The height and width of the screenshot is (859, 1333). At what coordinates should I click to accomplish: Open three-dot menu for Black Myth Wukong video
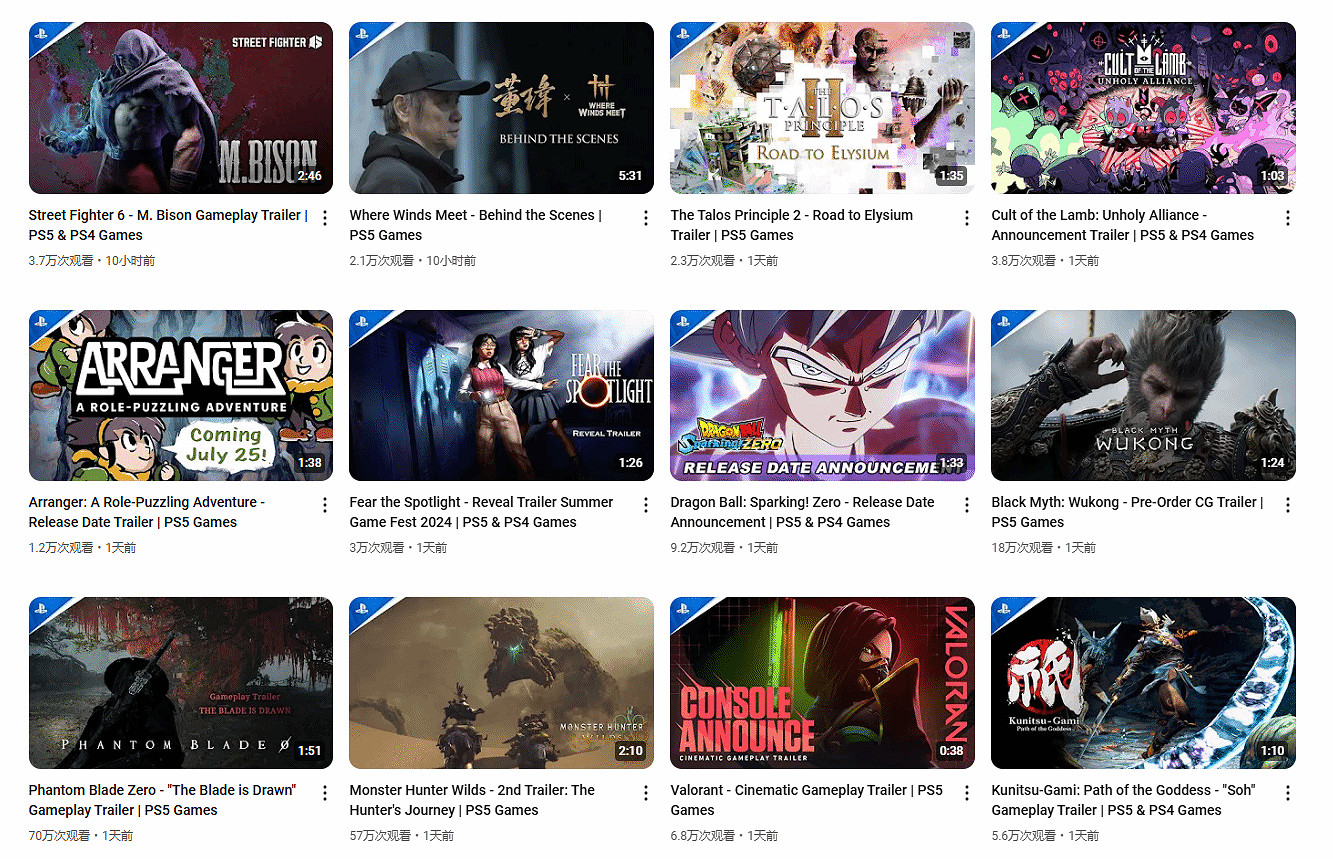pyautogui.click(x=1288, y=505)
